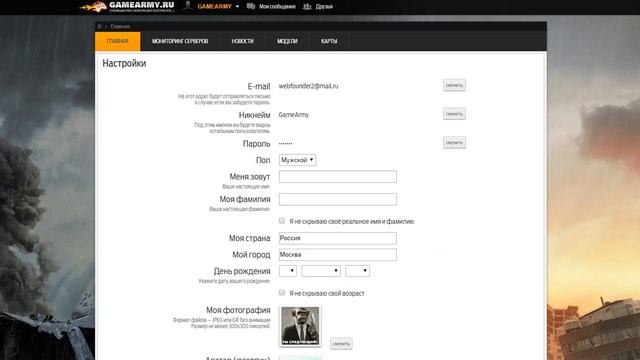Open the КАРТЫ tab
The height and width of the screenshot is (360, 640).
(x=329, y=41)
